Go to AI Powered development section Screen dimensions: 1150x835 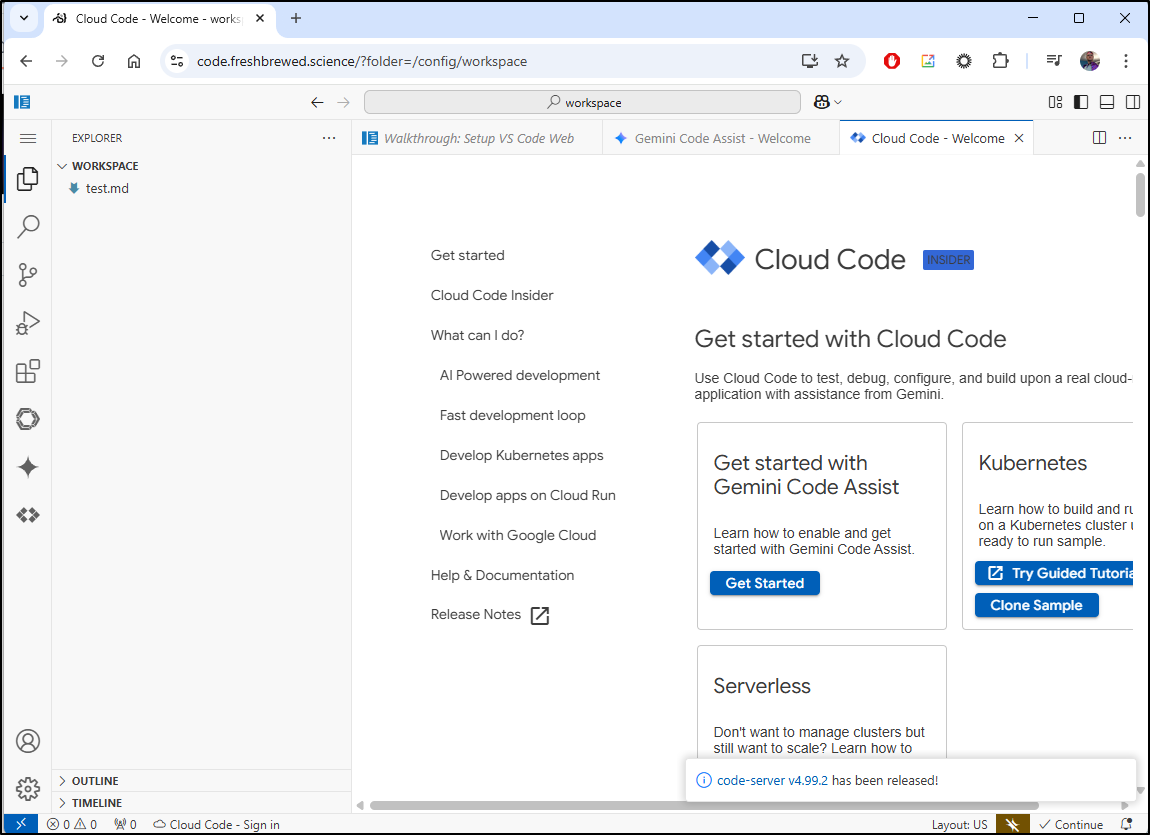pos(520,375)
